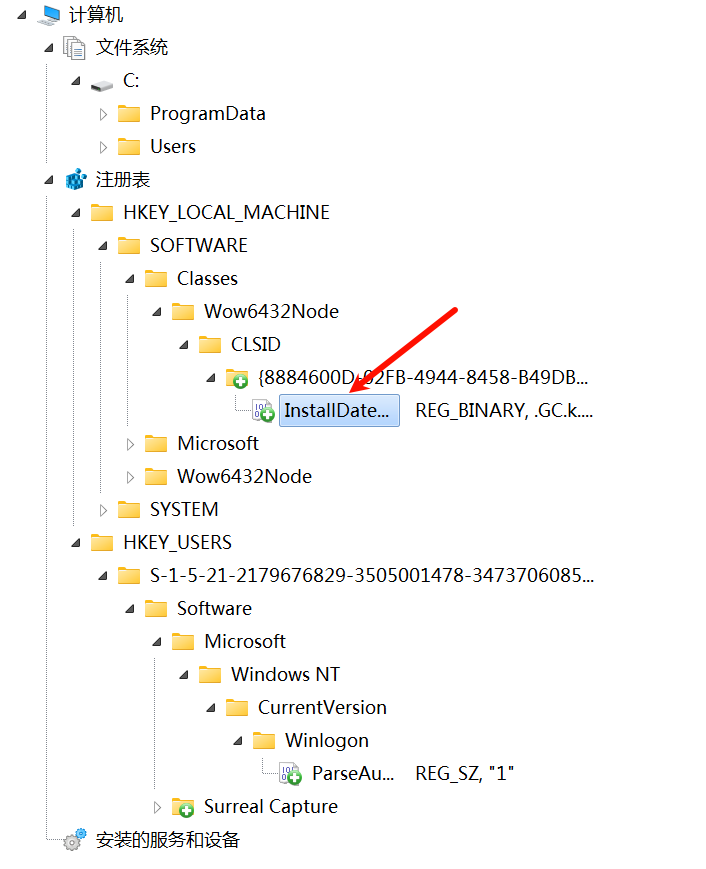The image size is (706, 869).
Task: Click the computer icon at tree root
Action: coord(51,14)
